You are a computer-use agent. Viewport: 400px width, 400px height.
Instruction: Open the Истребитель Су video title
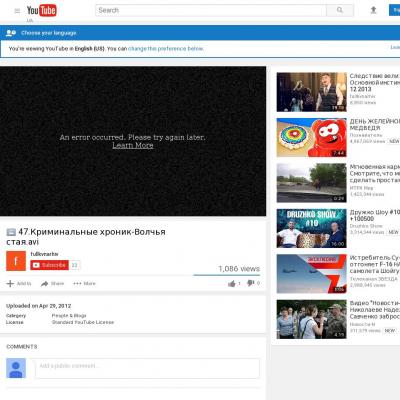point(375,264)
